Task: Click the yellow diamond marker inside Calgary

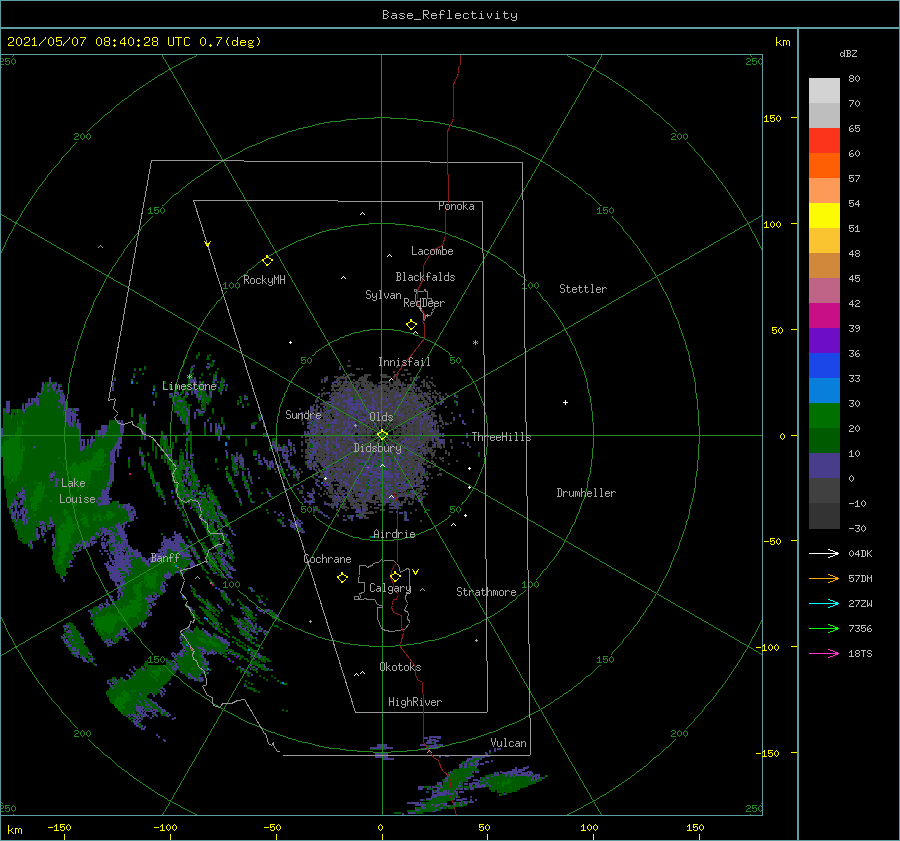Action: (395, 576)
